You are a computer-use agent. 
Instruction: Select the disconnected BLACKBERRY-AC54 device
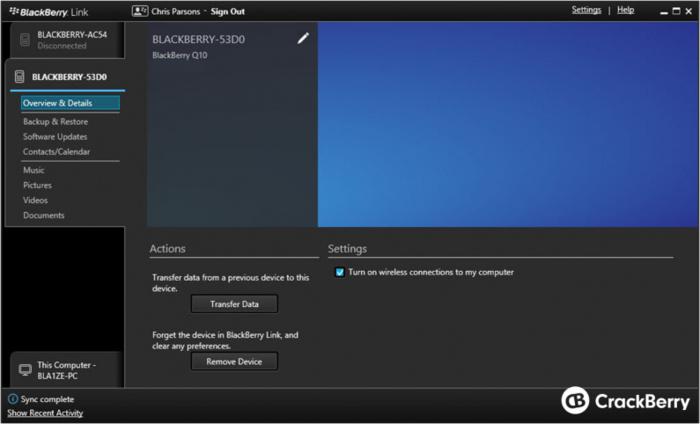66,40
